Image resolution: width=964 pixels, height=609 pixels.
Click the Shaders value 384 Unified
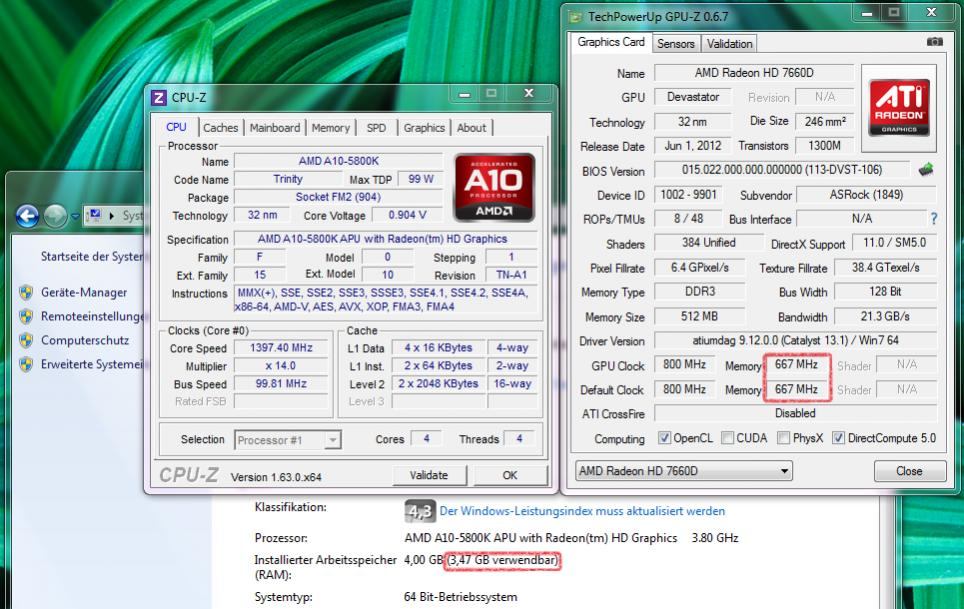[x=708, y=243]
